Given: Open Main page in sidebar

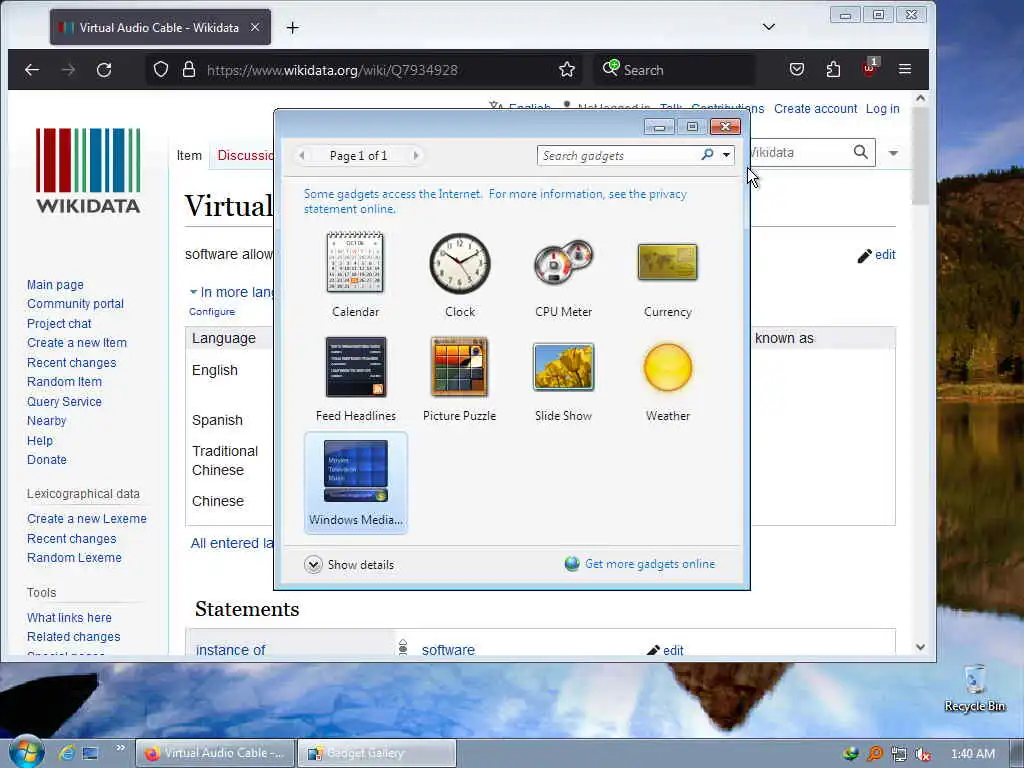Looking at the screenshot, I should tap(56, 285).
